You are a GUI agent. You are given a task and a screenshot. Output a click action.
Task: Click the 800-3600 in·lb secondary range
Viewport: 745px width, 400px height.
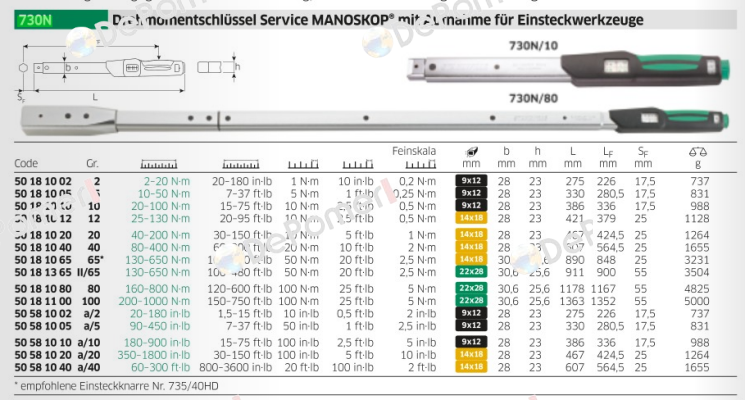point(236,367)
